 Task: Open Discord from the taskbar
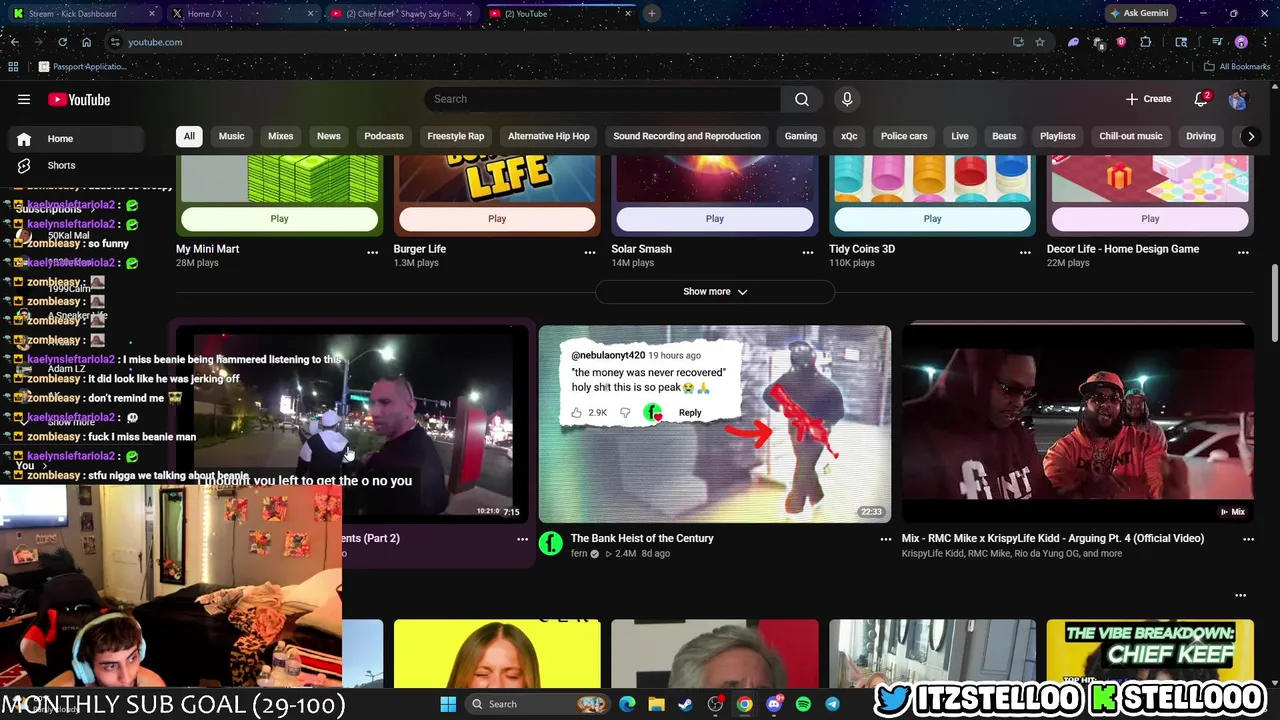click(x=774, y=704)
